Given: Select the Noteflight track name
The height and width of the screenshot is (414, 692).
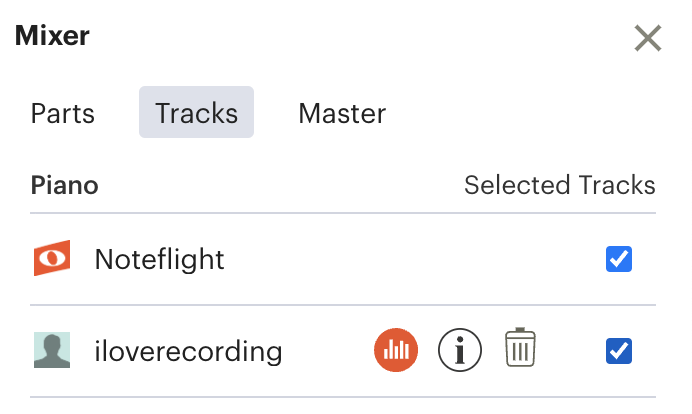Looking at the screenshot, I should (159, 259).
